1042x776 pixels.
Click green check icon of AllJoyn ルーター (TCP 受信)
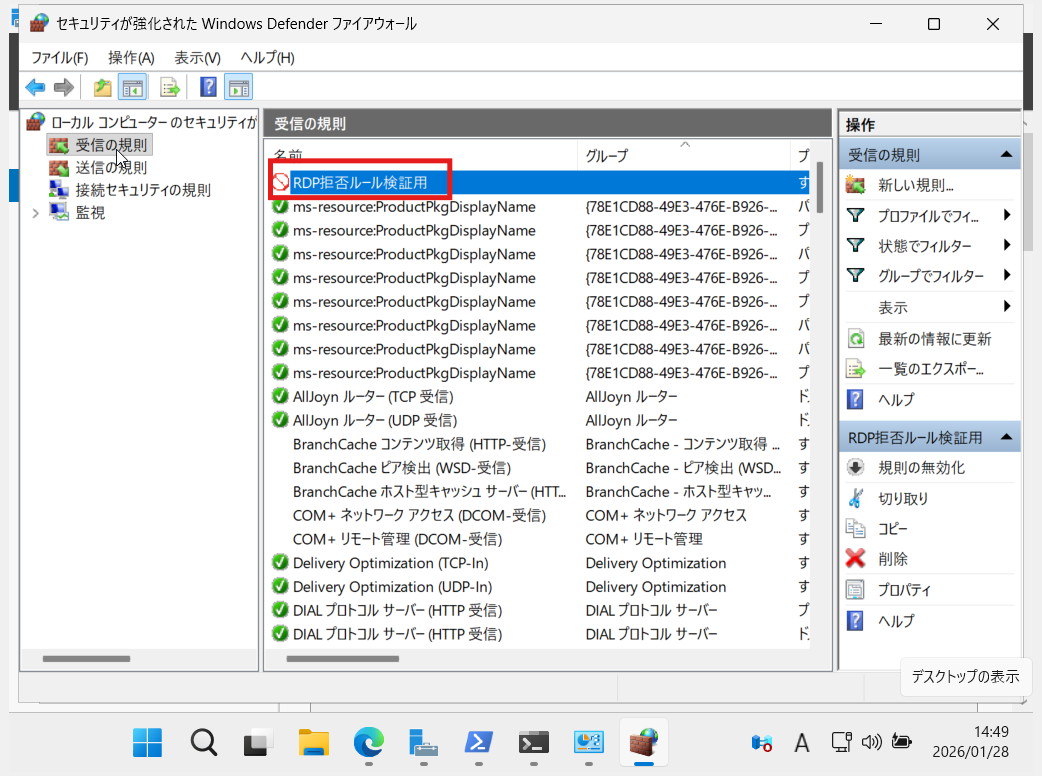280,397
